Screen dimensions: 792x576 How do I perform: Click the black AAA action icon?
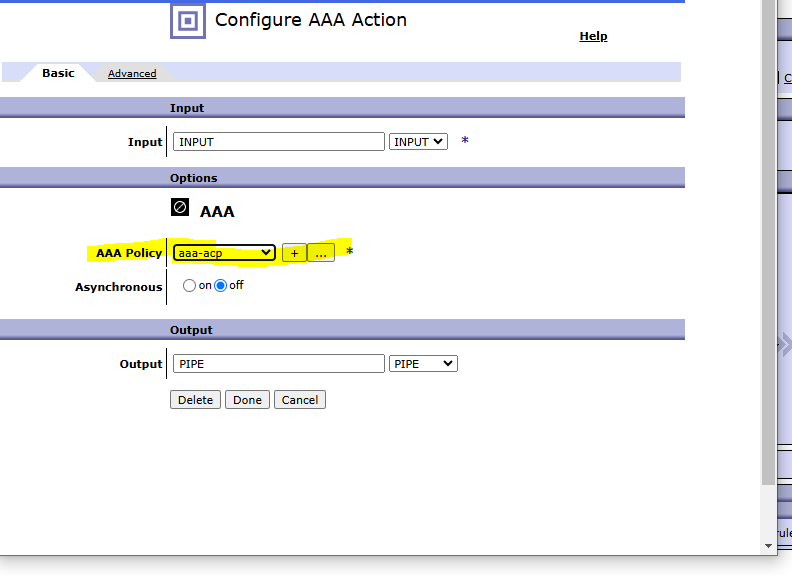point(180,207)
